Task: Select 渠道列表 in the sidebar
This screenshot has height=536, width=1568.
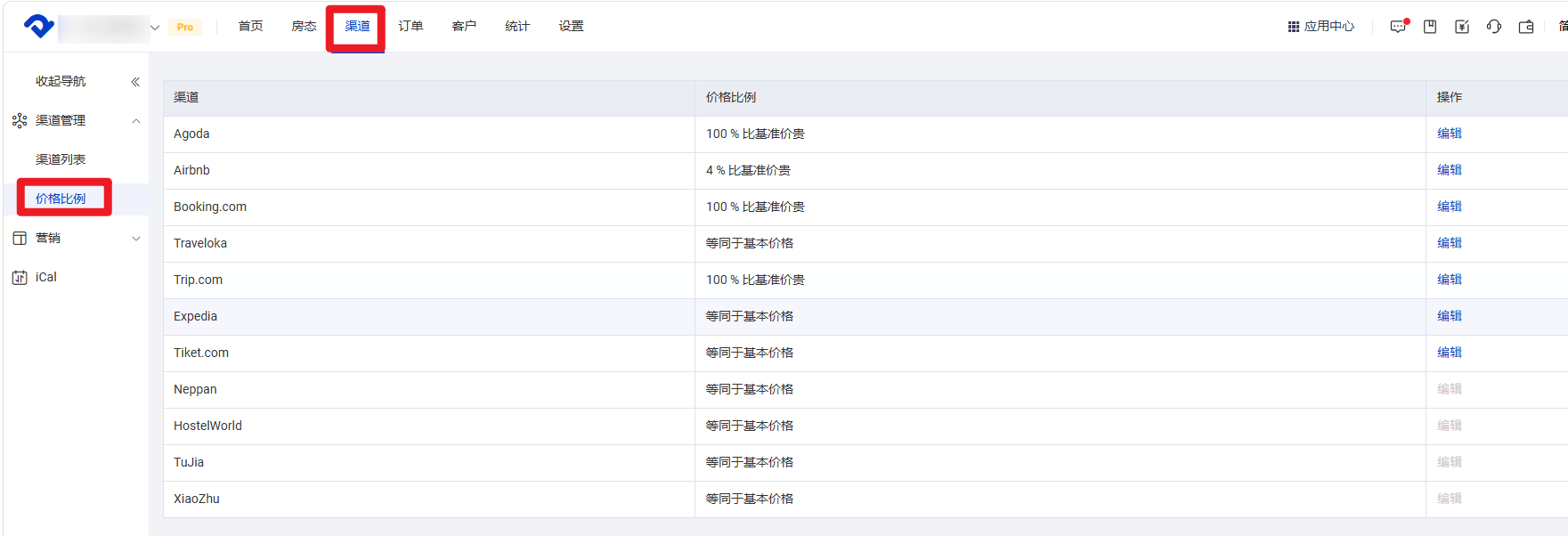Action: pyautogui.click(x=61, y=159)
